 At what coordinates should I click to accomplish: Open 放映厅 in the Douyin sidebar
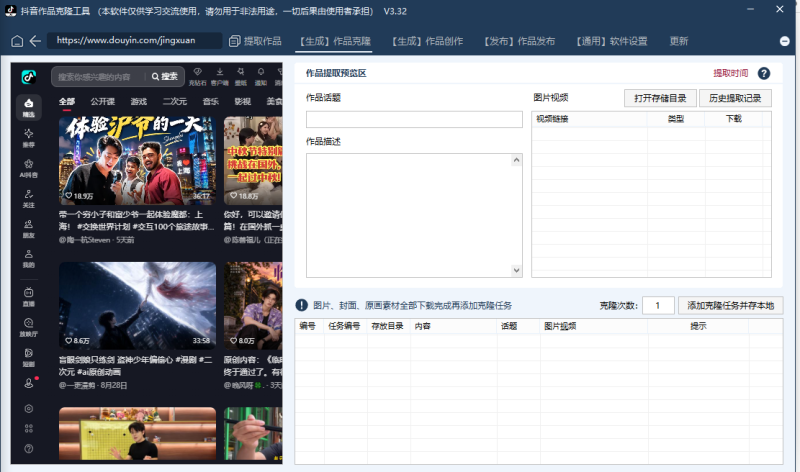point(29,327)
